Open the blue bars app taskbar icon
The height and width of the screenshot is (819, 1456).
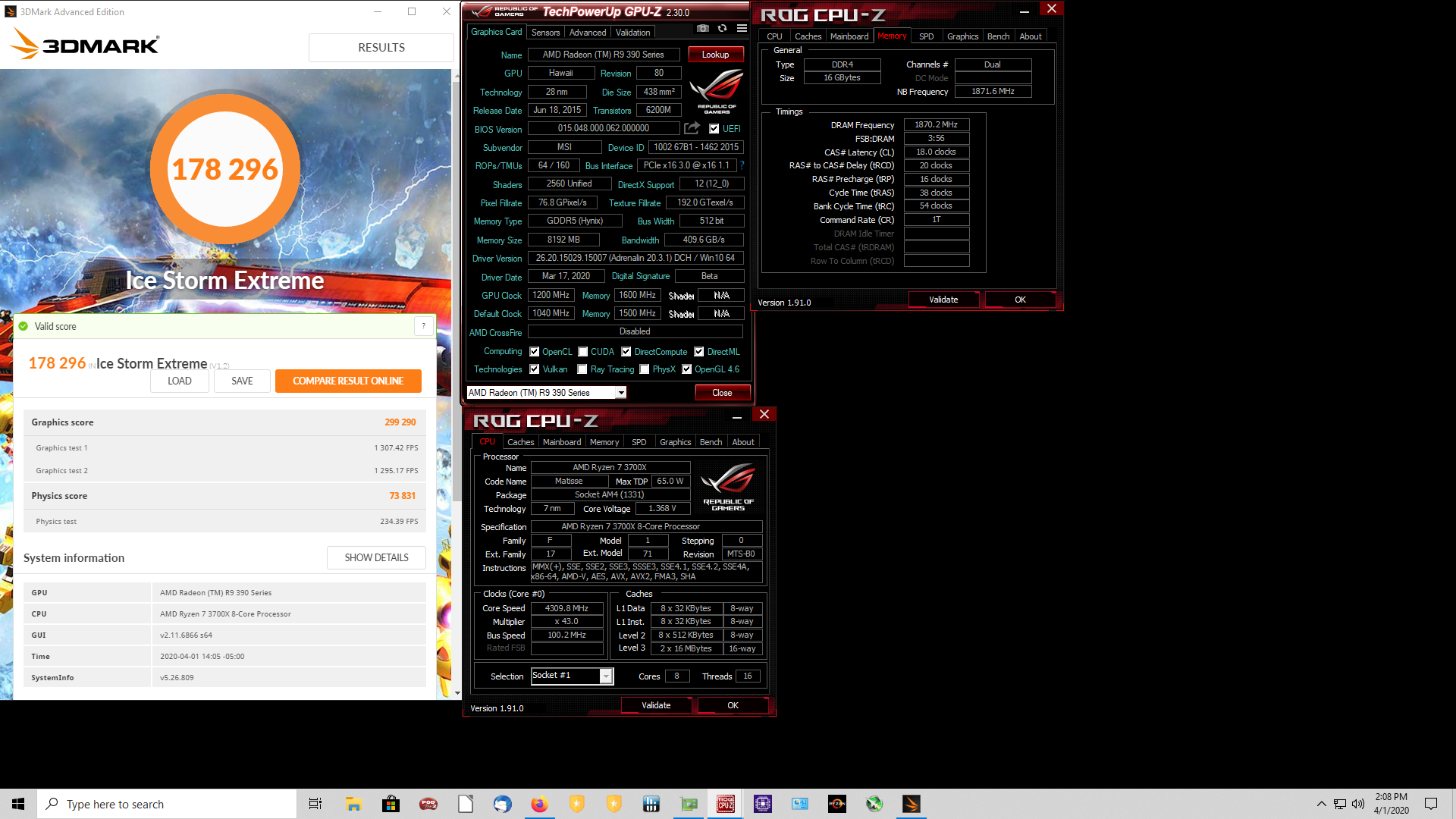coord(651,804)
